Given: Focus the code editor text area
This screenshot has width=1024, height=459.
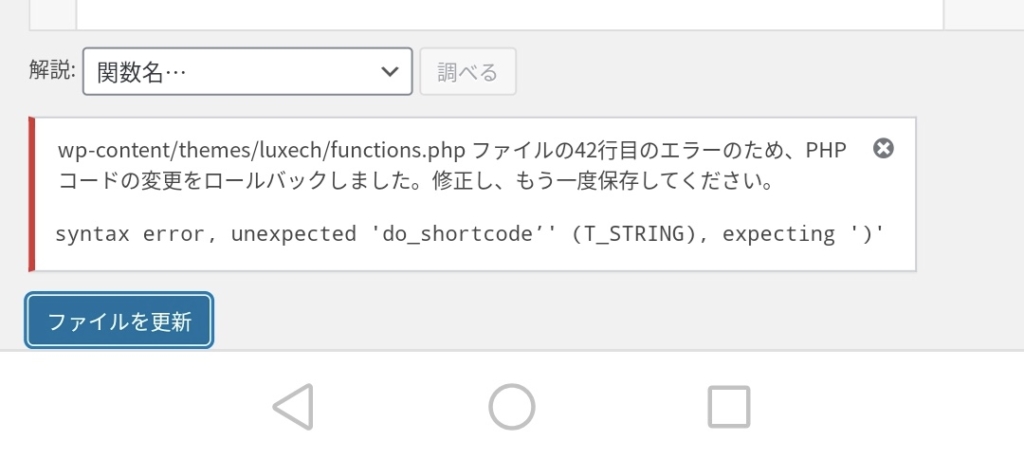Looking at the screenshot, I should coord(509,14).
